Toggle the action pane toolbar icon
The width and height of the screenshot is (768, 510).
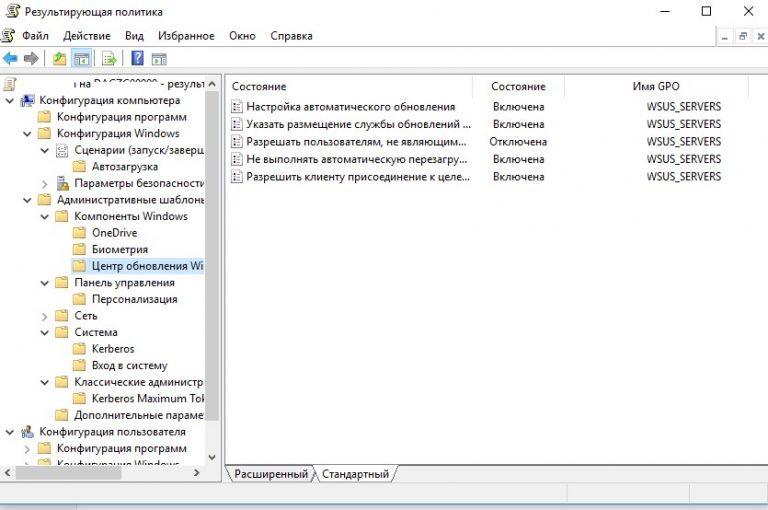tap(159, 58)
